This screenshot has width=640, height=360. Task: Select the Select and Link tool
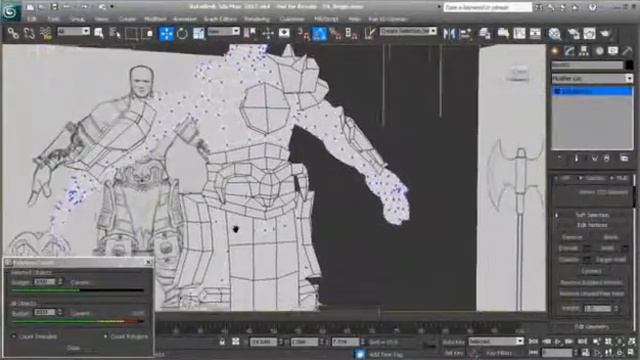pos(13,33)
